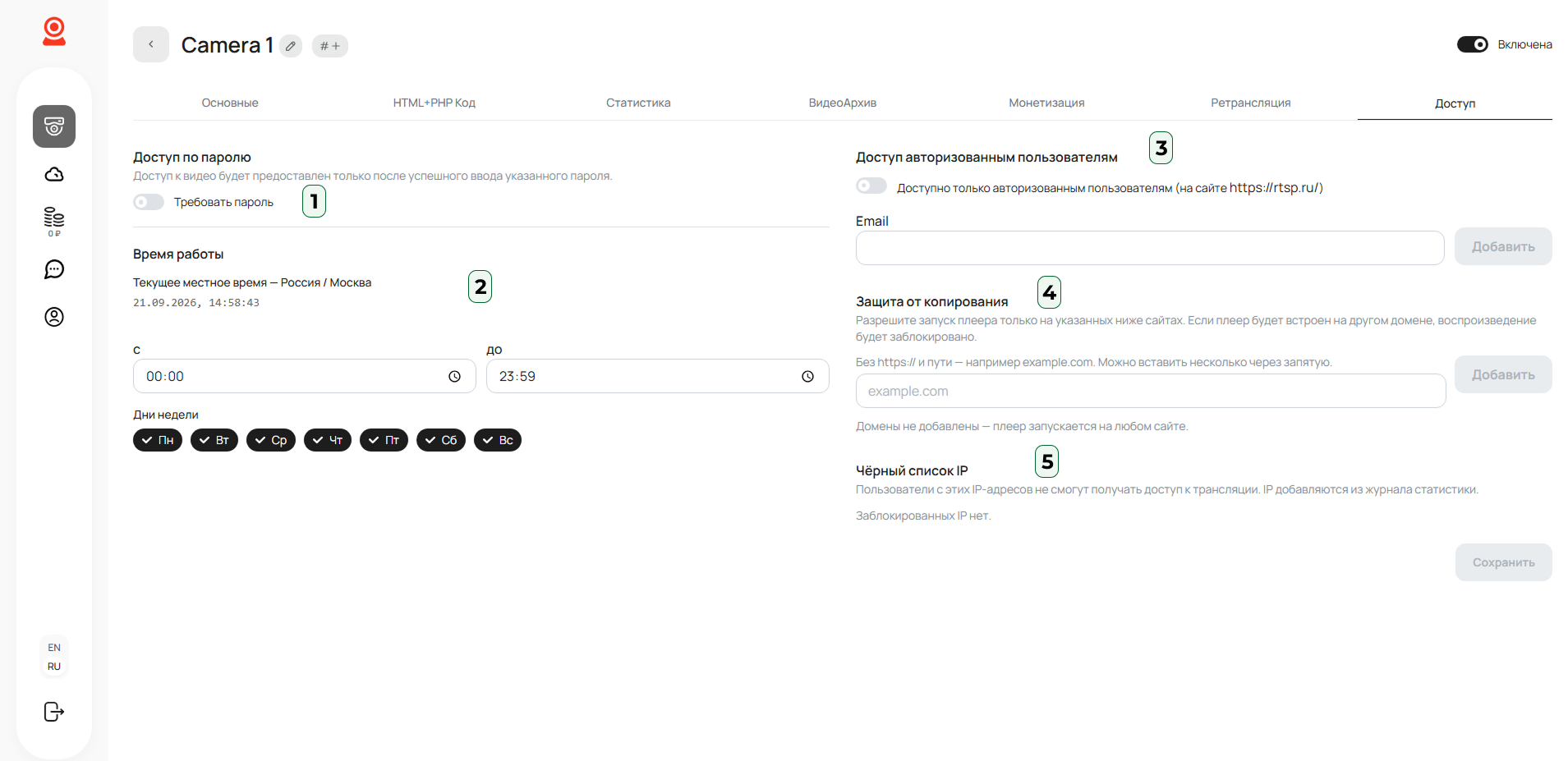The height and width of the screenshot is (761, 1568).
Task: Toggle the camera enabled switch
Action: (1473, 44)
